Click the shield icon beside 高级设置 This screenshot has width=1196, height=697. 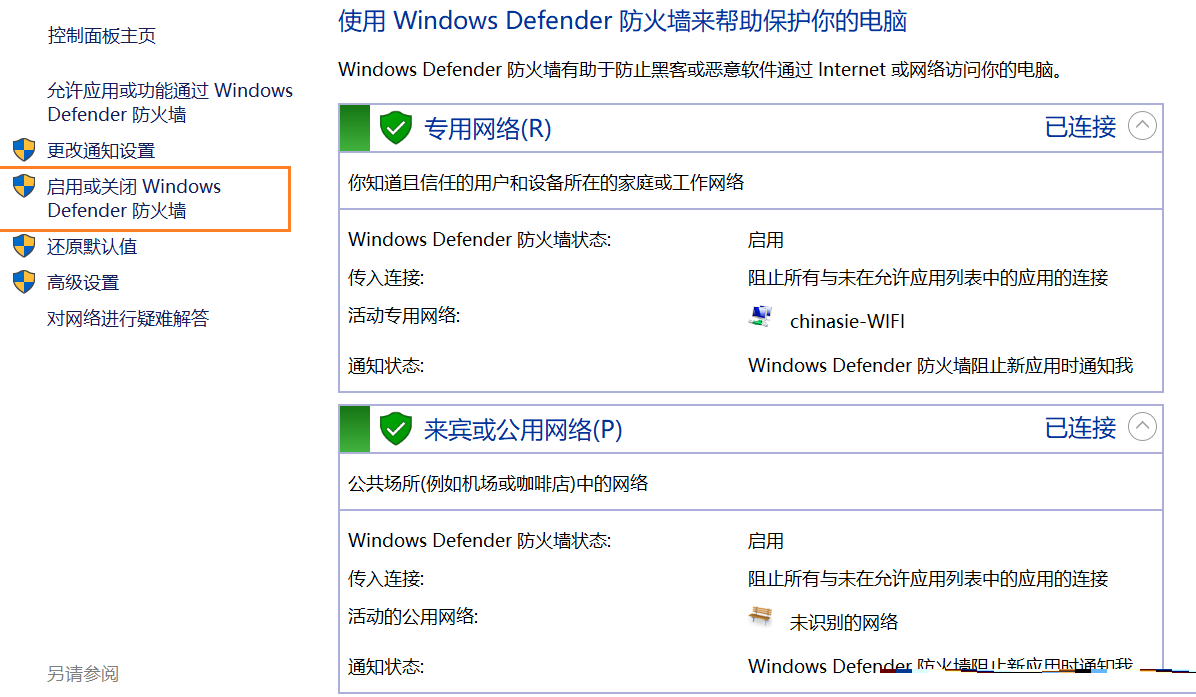point(24,282)
